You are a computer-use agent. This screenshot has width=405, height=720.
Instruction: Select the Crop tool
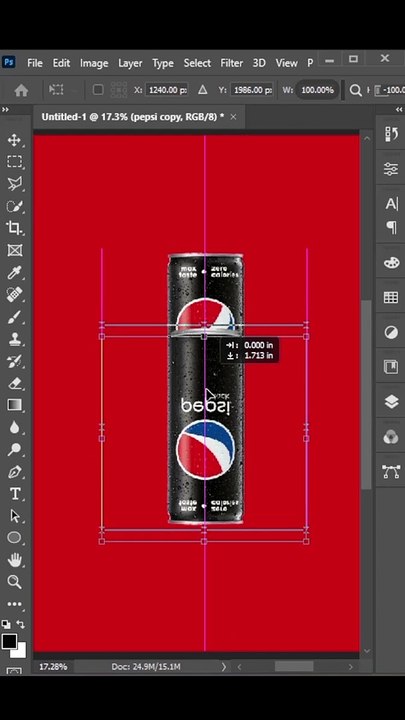[x=14, y=228]
